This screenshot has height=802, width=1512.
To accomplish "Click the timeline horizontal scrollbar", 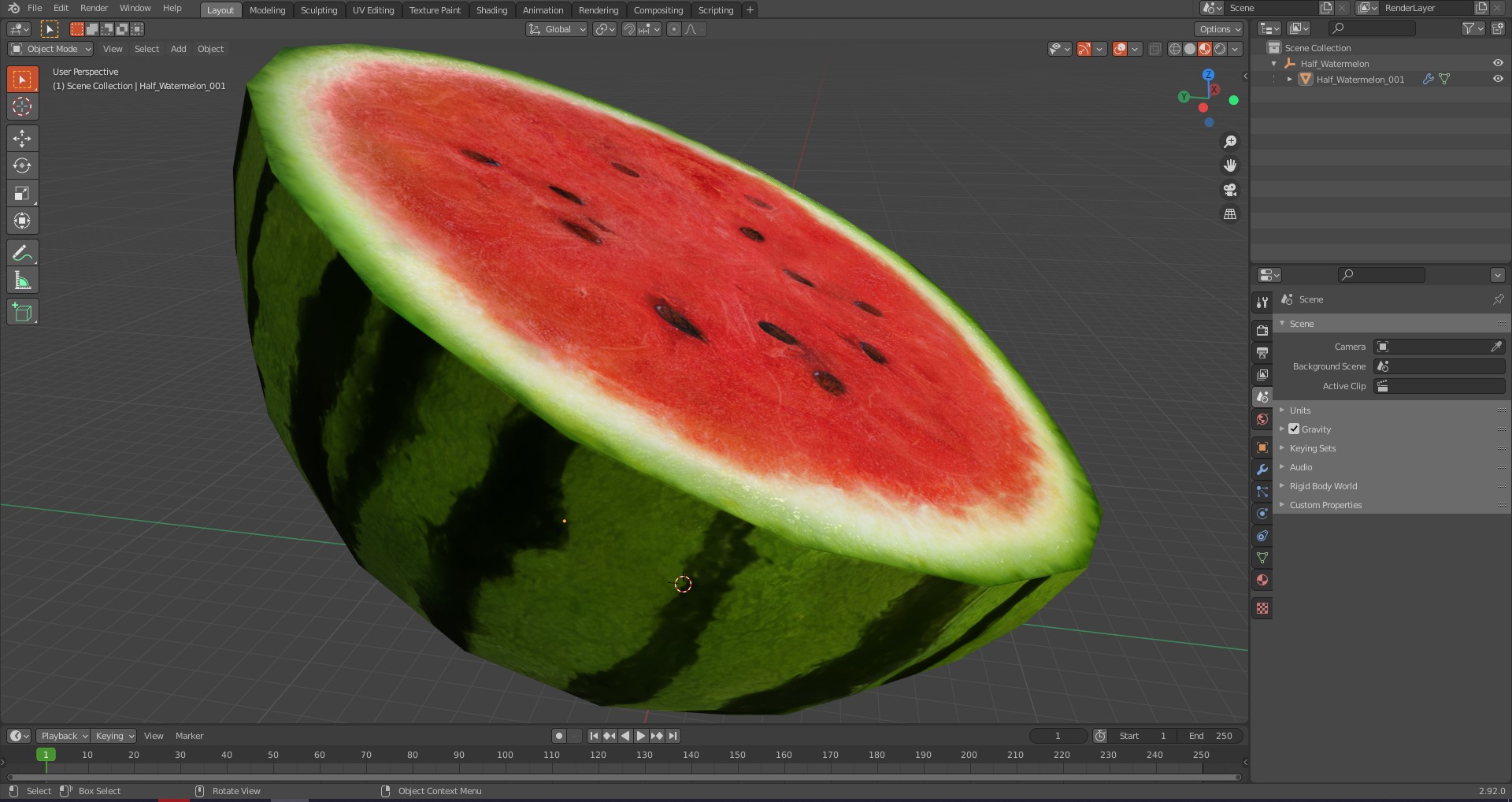I will coord(624,777).
